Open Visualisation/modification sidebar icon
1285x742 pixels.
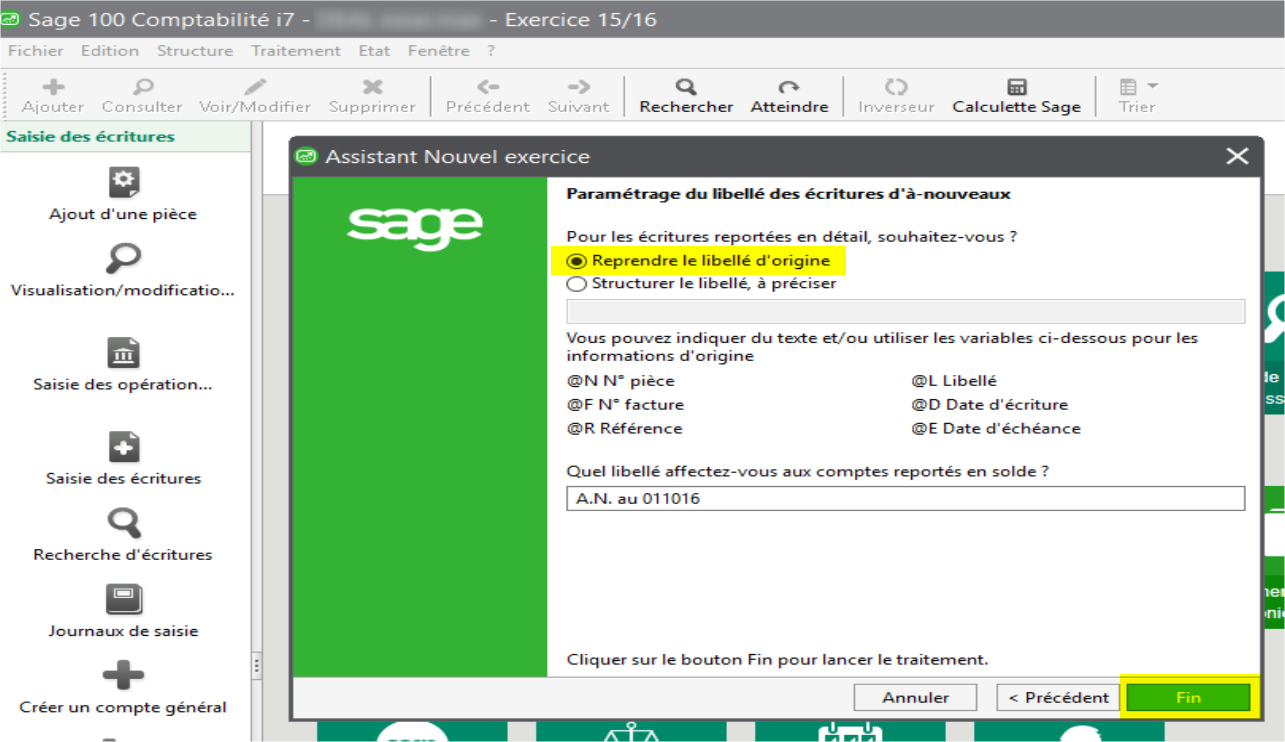pos(123,259)
